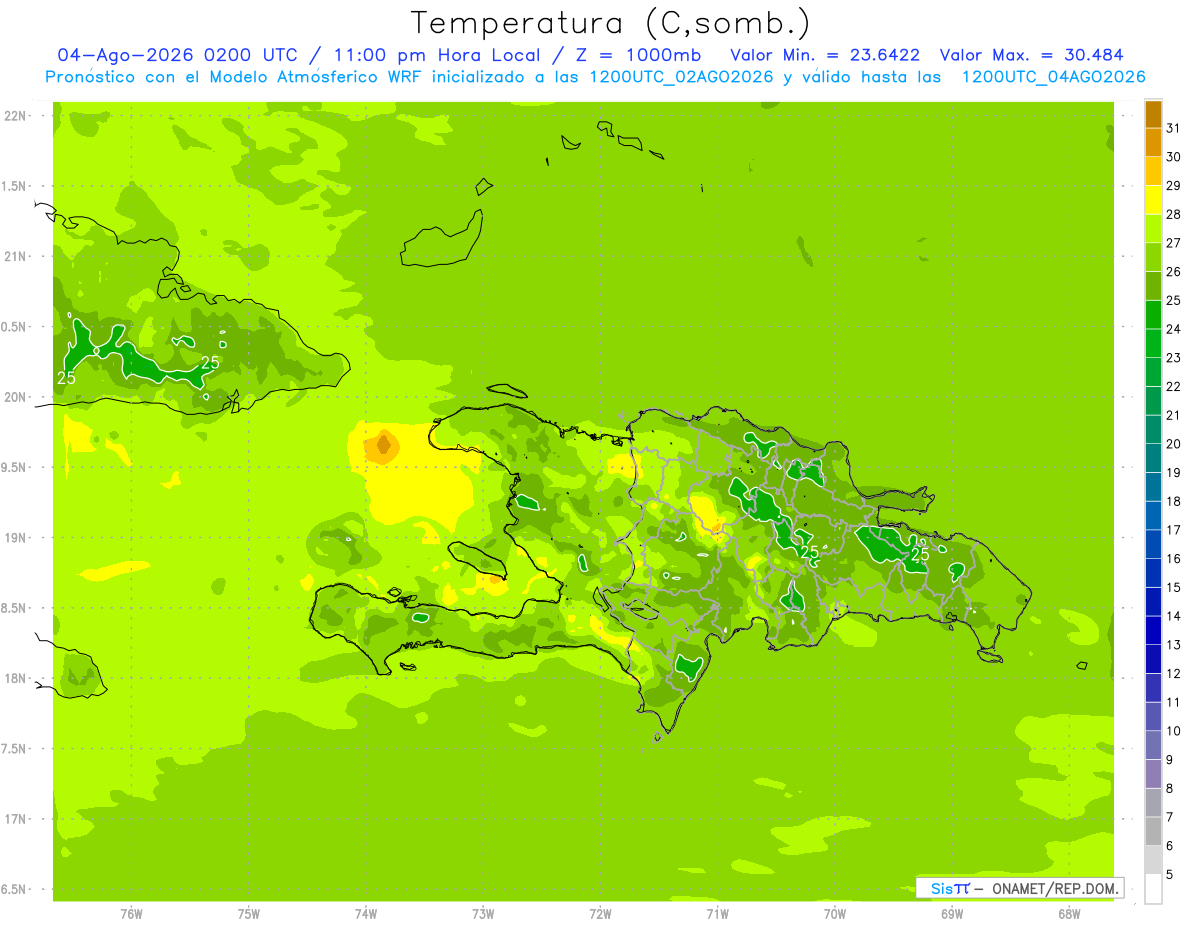Click the "18N" latitude axis label
1200x927 pixels.
(15, 679)
